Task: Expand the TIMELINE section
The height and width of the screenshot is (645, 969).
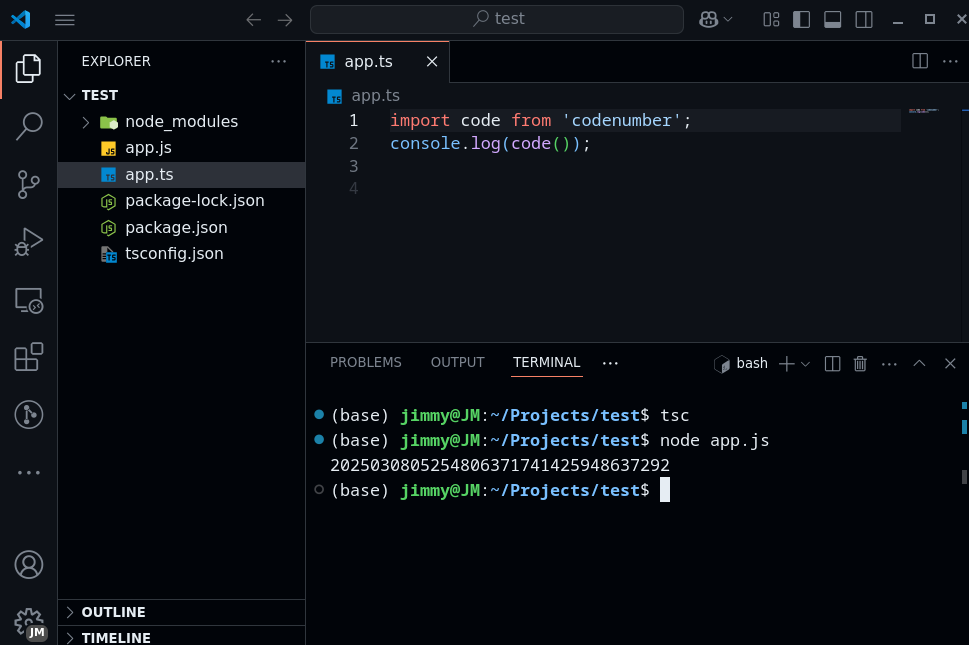Action: (x=181, y=636)
